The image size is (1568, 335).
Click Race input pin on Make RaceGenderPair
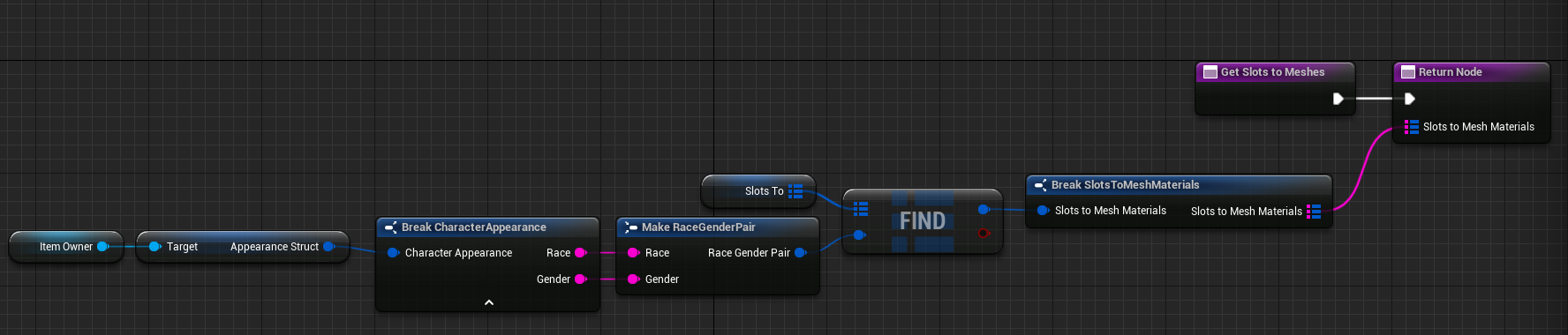633,253
